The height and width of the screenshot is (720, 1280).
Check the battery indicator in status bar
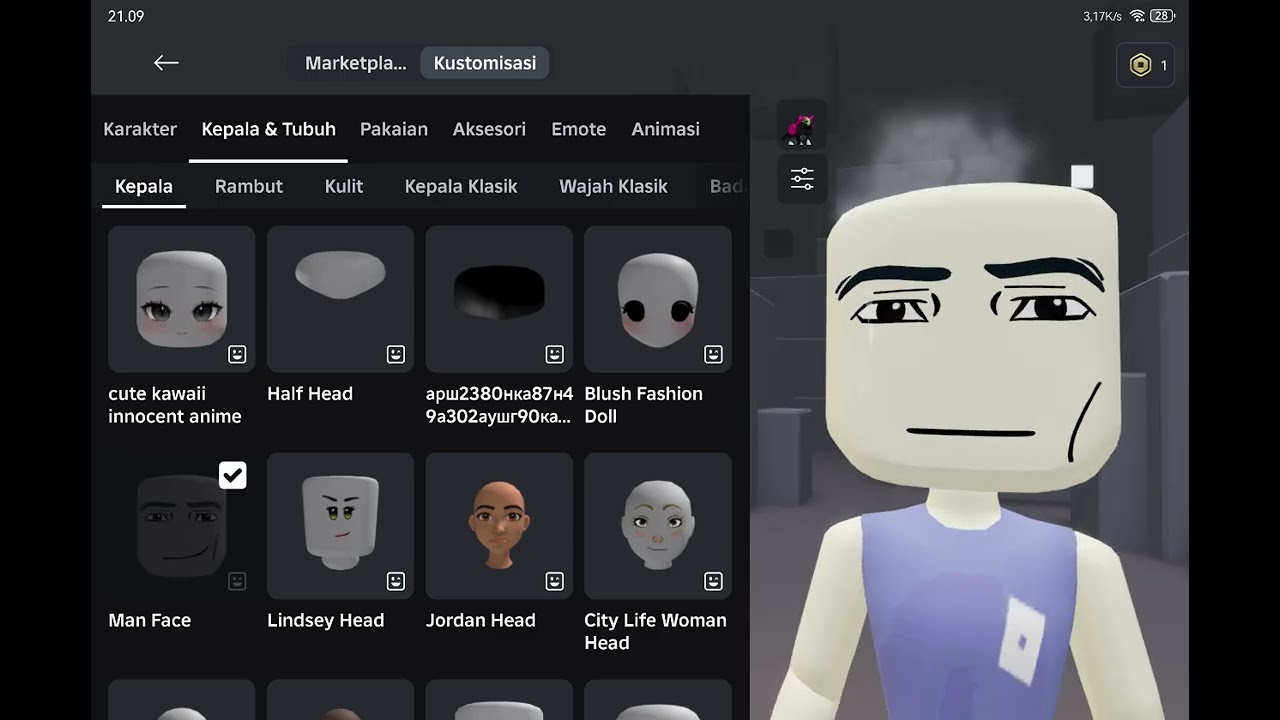tap(1162, 16)
